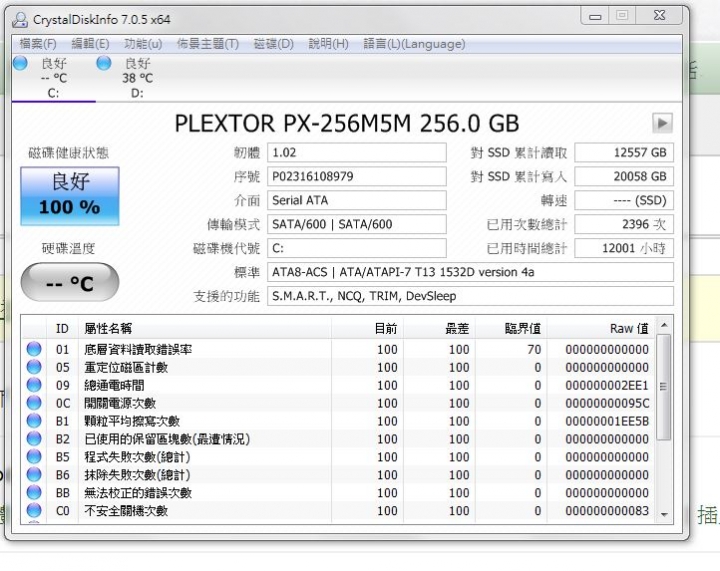Click the status orb of attribute 05
Image resolution: width=720 pixels, height=571 pixels.
pos(34,367)
